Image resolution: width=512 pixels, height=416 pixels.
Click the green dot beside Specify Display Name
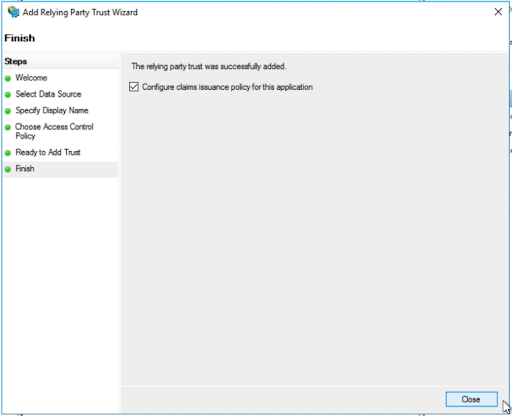point(8,111)
